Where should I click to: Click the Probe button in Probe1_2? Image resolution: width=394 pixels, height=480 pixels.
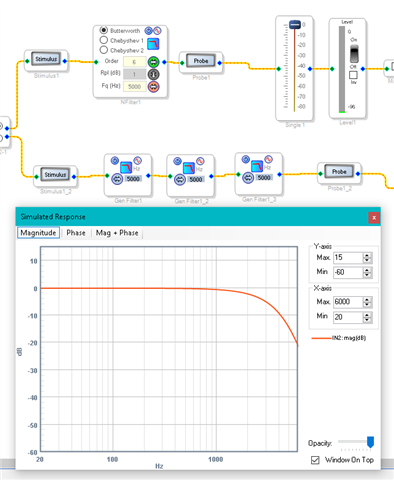point(339,171)
